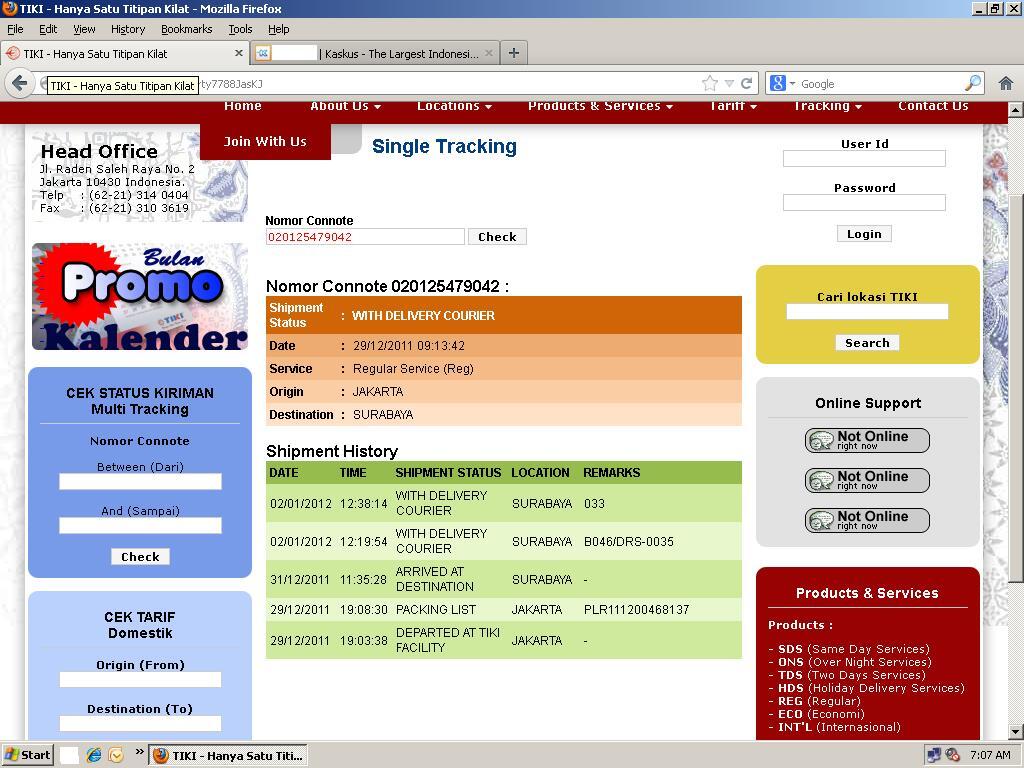Click Search under Cari lokasi TIKI

[x=867, y=343]
